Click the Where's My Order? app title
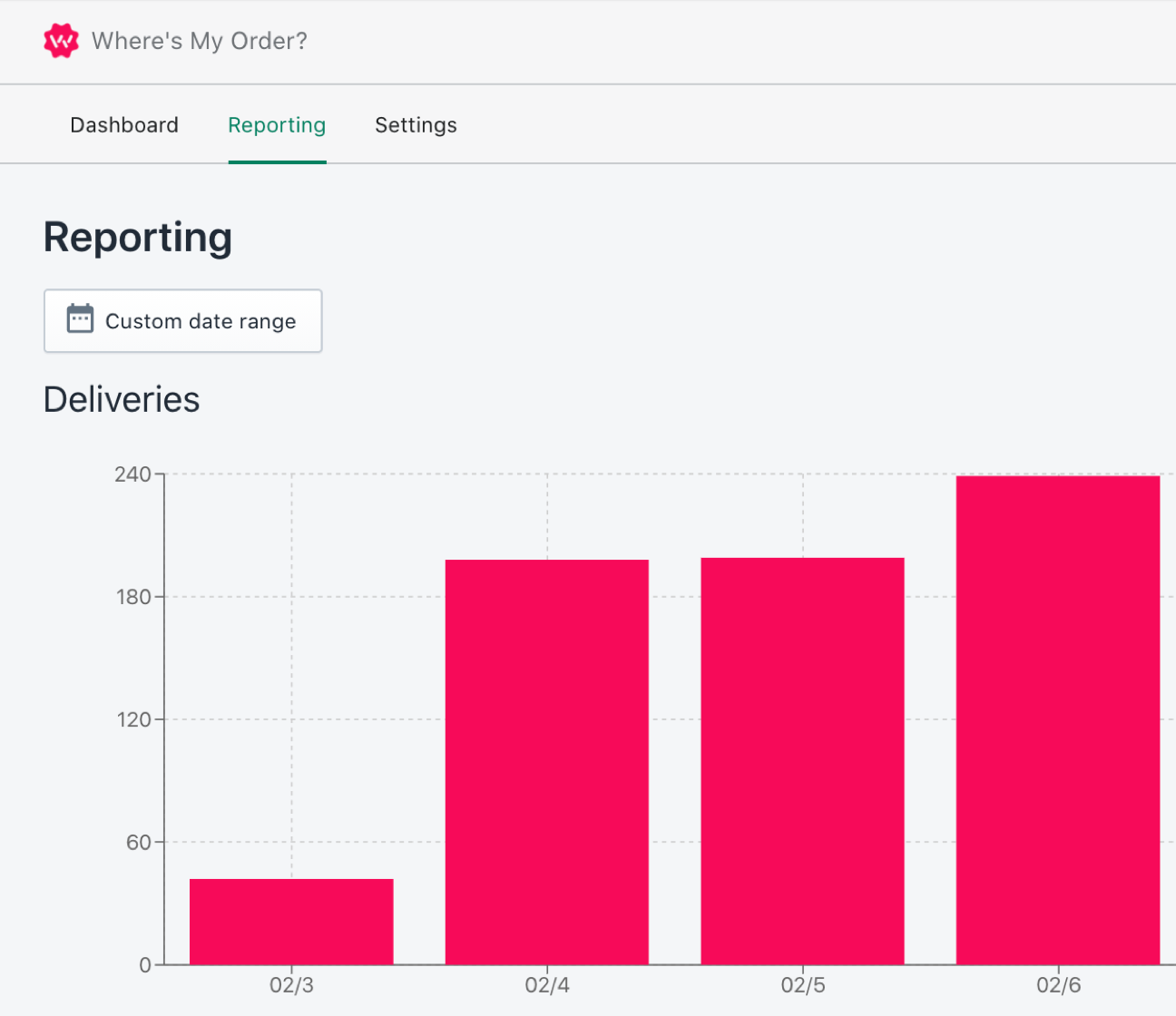The image size is (1176, 1016). point(200,41)
